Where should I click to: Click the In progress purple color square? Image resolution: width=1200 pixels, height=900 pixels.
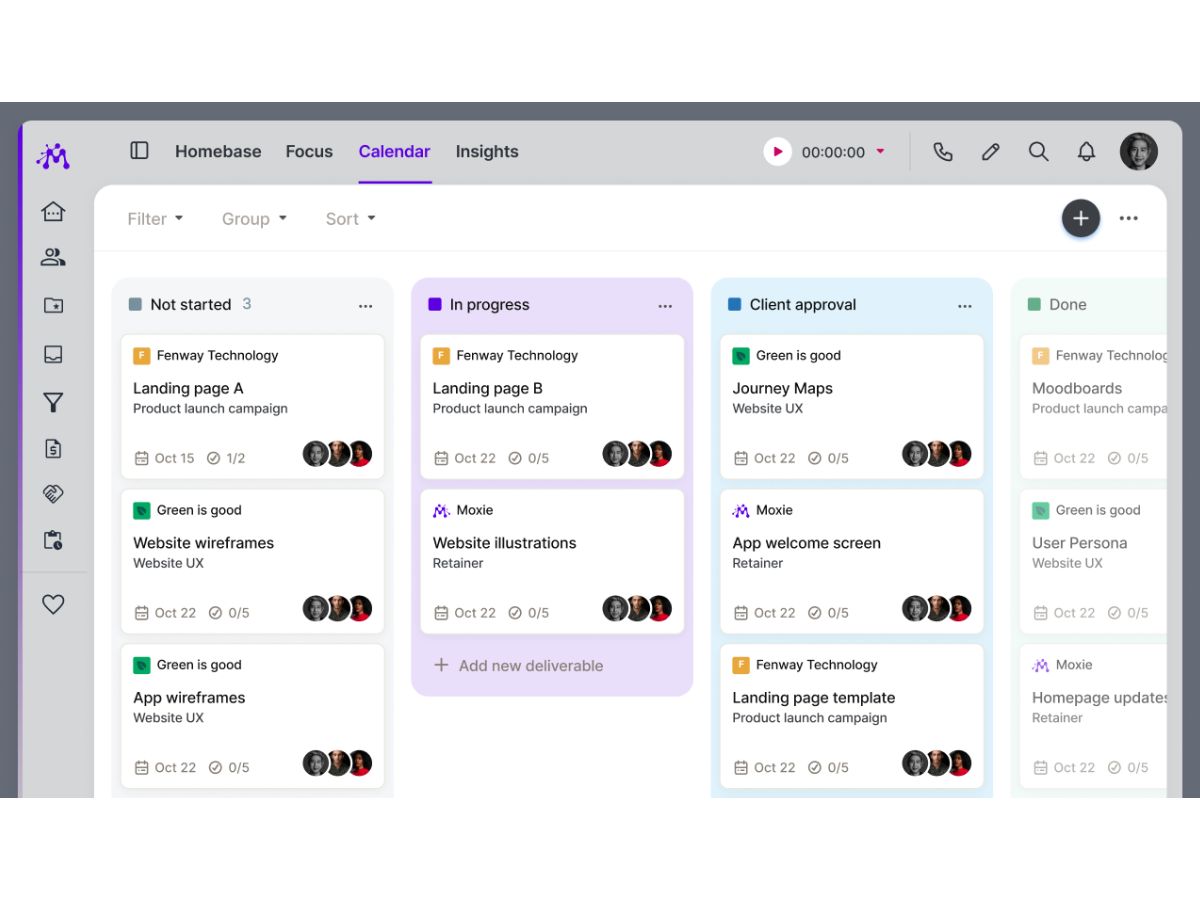pyautogui.click(x=435, y=304)
